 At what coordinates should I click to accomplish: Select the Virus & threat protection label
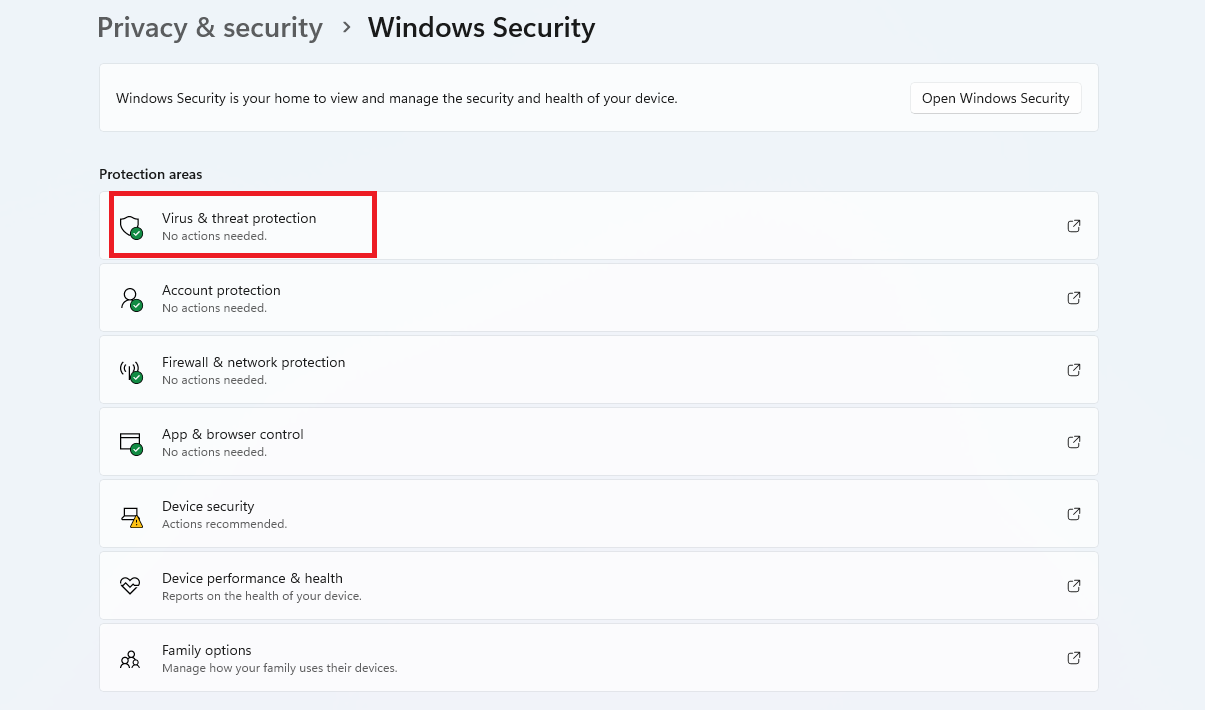(239, 218)
